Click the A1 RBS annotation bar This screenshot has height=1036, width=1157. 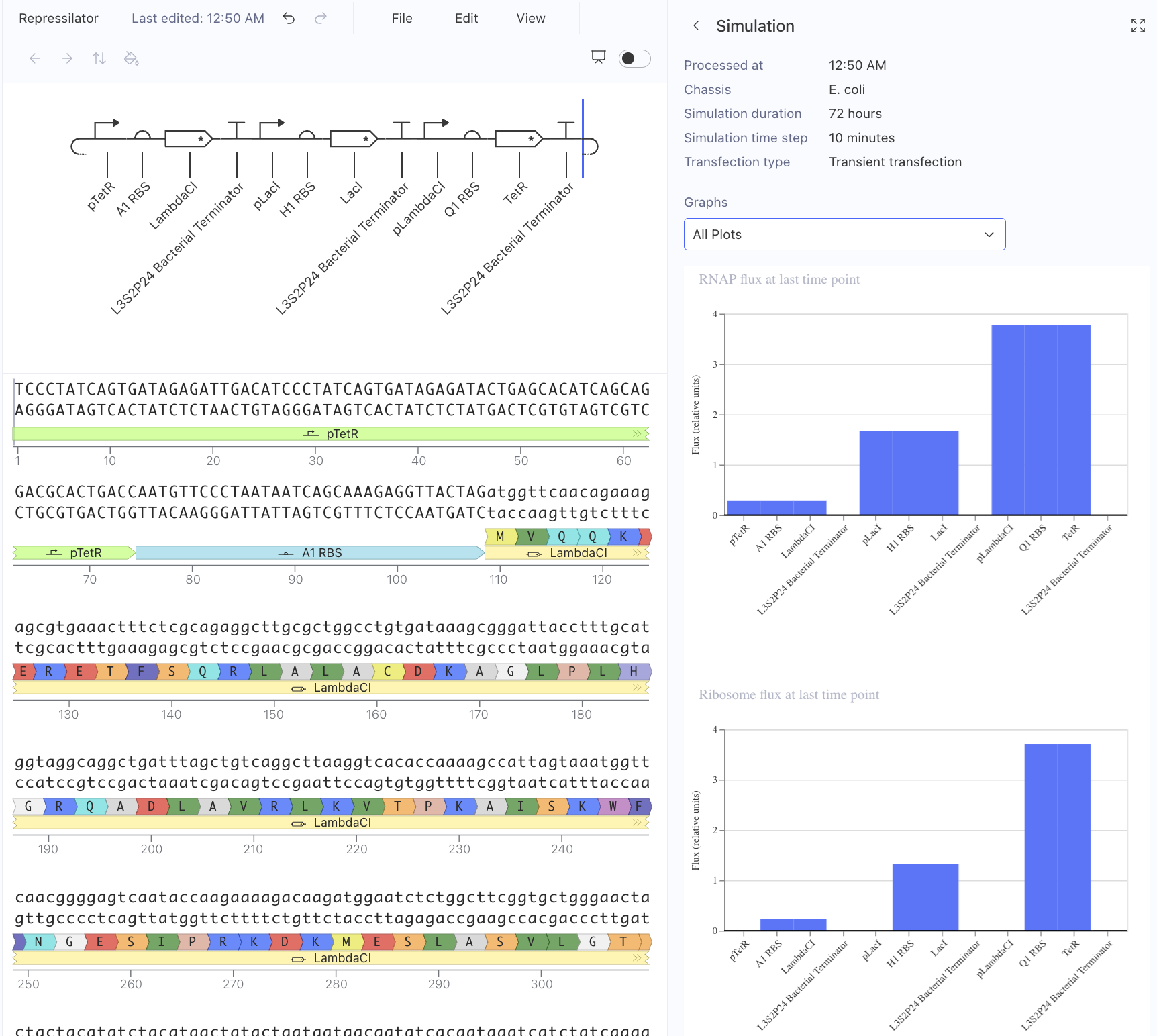(x=309, y=553)
